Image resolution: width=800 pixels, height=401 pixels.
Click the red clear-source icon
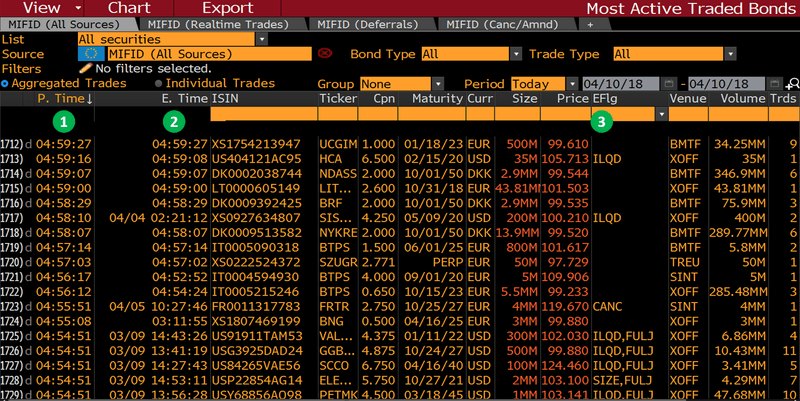pos(323,54)
